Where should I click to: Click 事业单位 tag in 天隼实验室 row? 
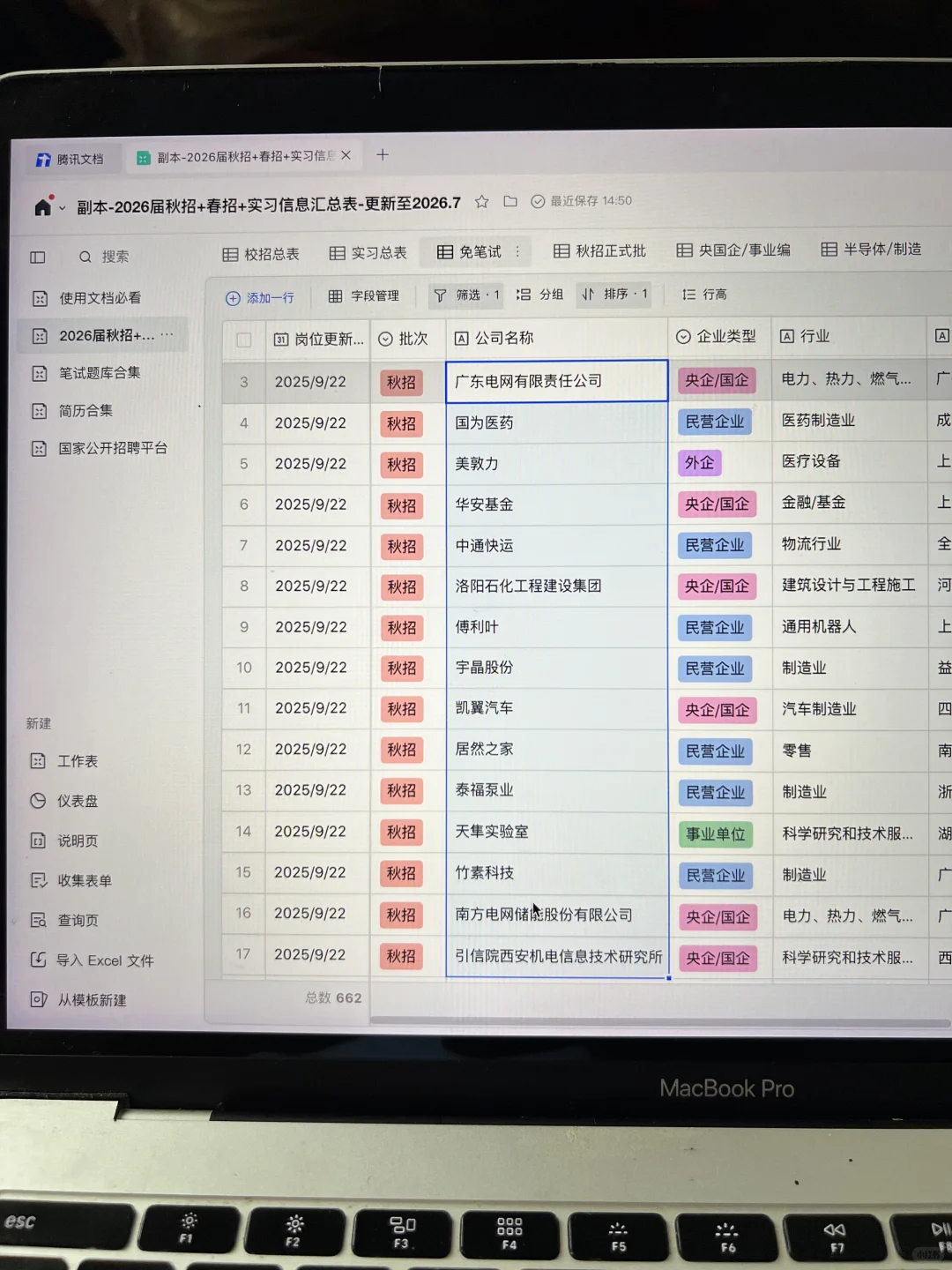pos(716,834)
